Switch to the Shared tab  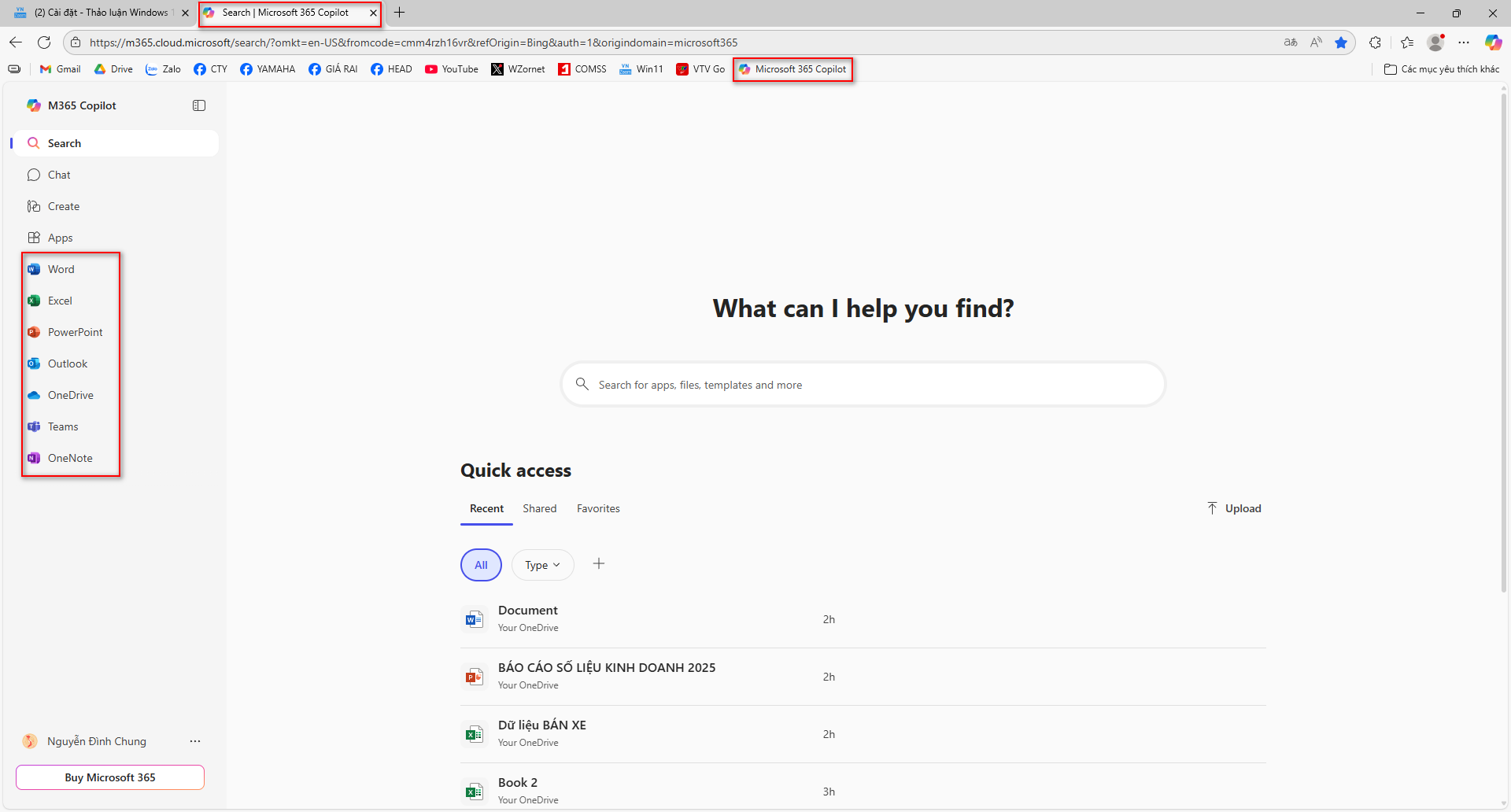(x=540, y=508)
